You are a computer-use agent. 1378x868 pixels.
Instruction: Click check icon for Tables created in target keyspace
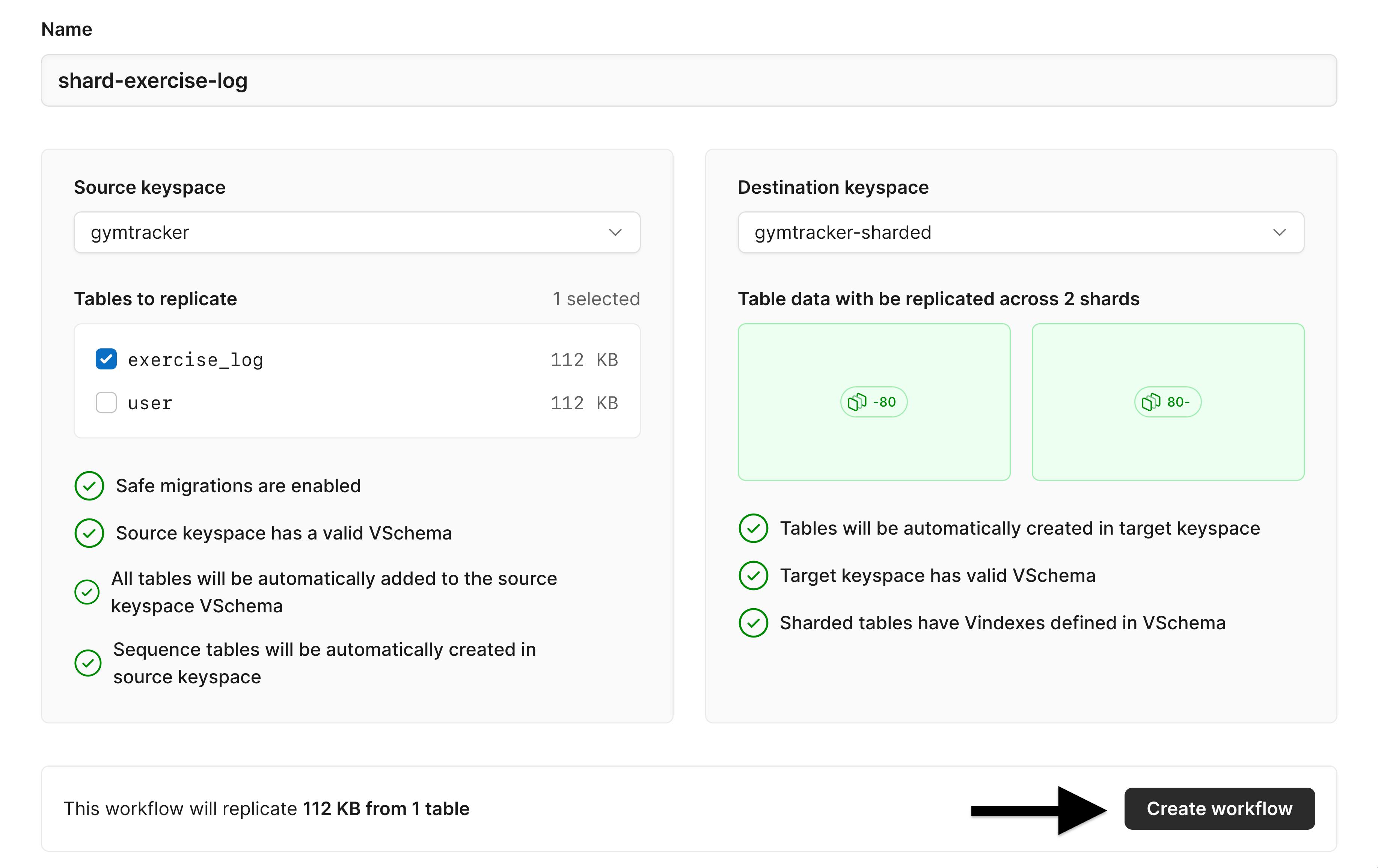pos(753,528)
